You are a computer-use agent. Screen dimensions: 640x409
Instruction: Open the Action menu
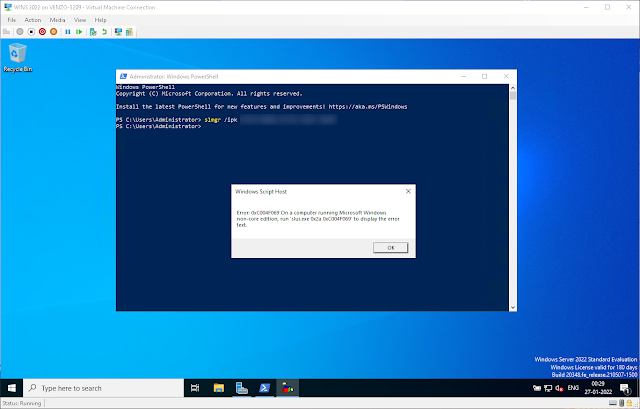pyautogui.click(x=33, y=20)
